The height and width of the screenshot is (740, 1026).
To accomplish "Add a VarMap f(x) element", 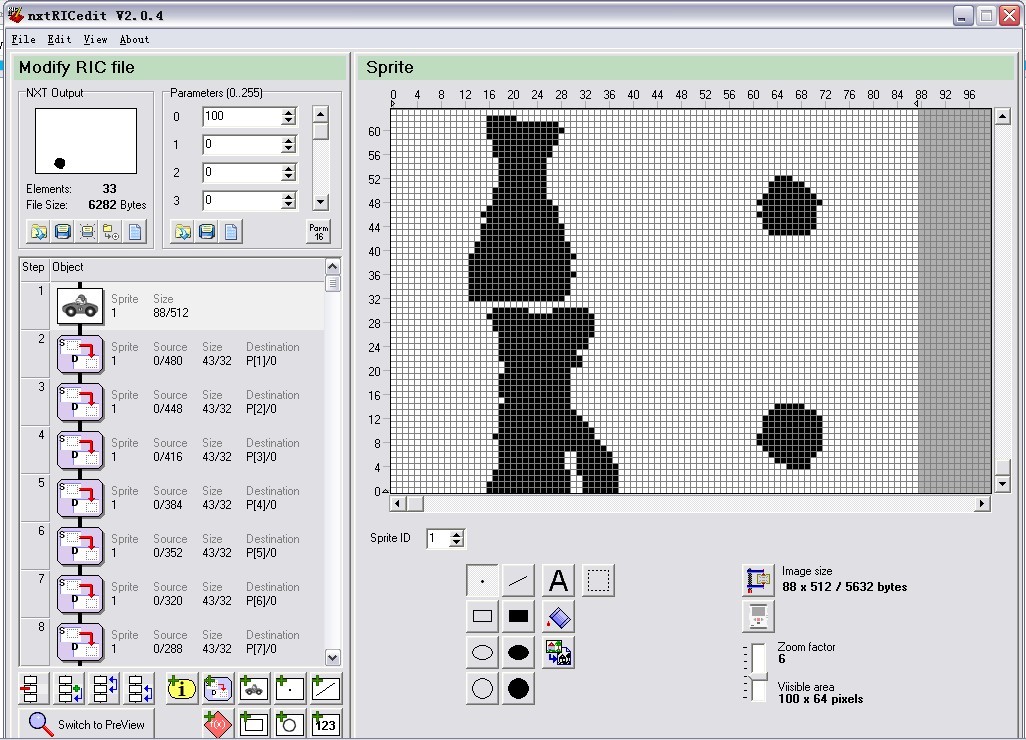I will point(217,724).
